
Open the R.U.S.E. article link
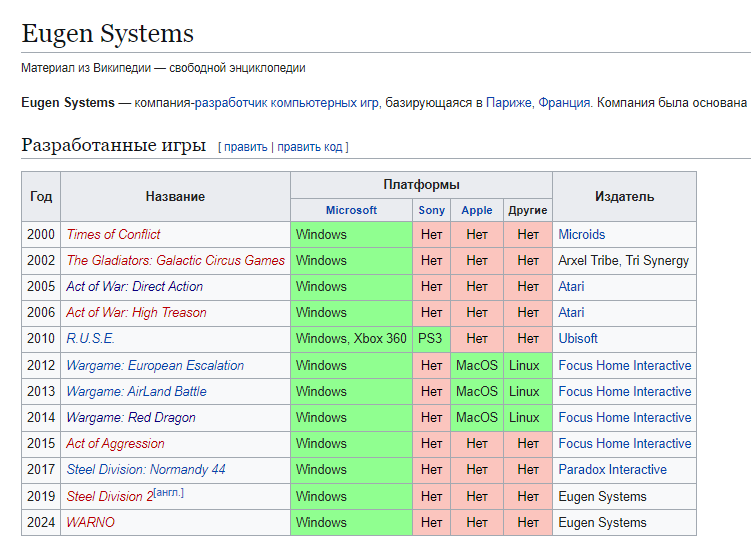pyautogui.click(x=91, y=338)
